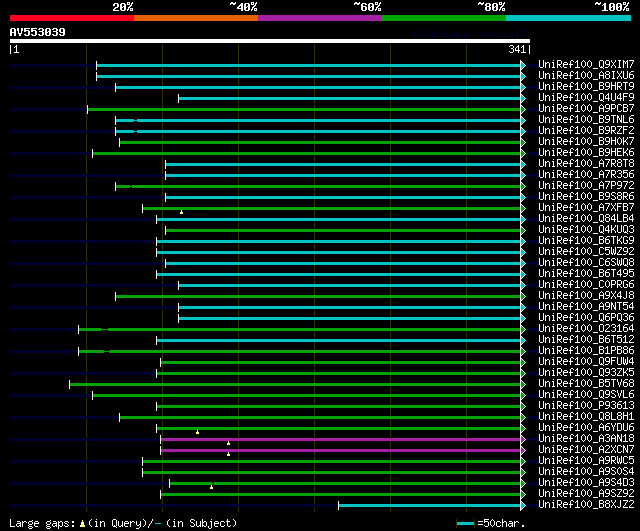Image resolution: width=640 pixels, height=531 pixels.
Task: Click the UniRef100_C5WZ92 label
Action: (586, 252)
